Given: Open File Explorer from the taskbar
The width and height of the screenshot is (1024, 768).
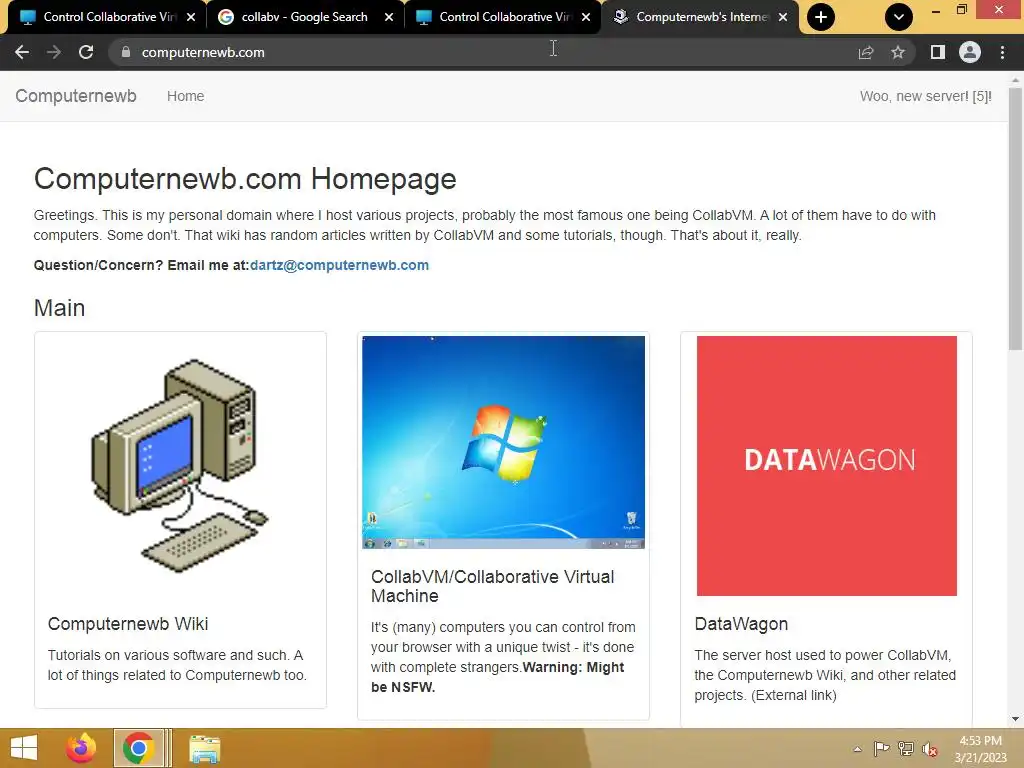Looking at the screenshot, I should [x=204, y=748].
